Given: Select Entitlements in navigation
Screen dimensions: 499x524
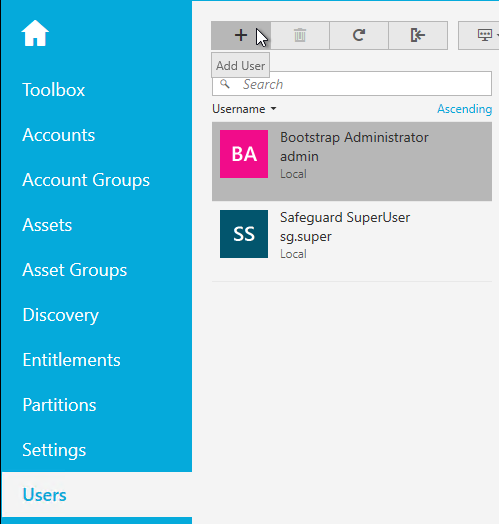Looking at the screenshot, I should click(x=71, y=360).
